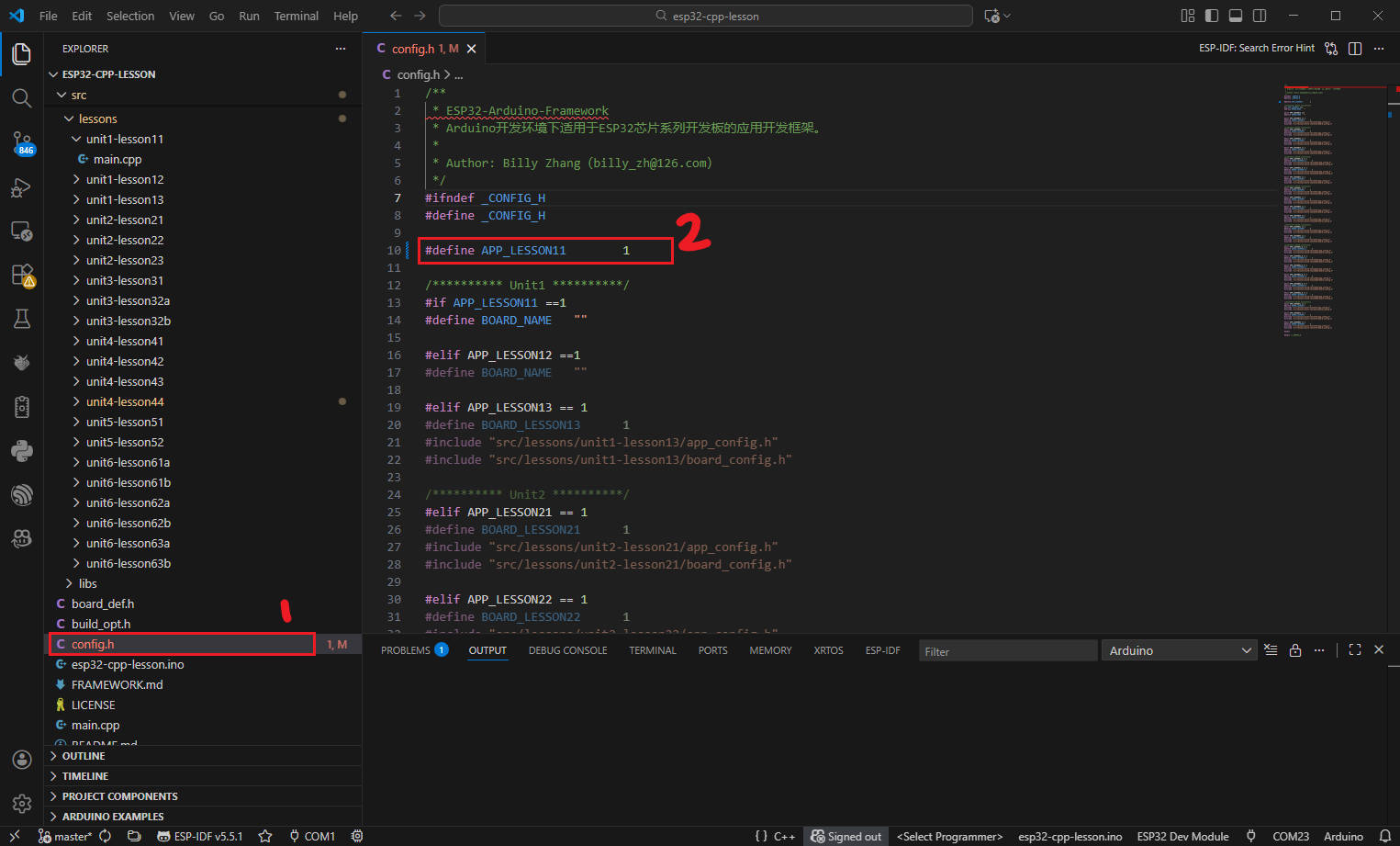Open the Search view in activity bar
1400x846 pixels.
(x=21, y=98)
